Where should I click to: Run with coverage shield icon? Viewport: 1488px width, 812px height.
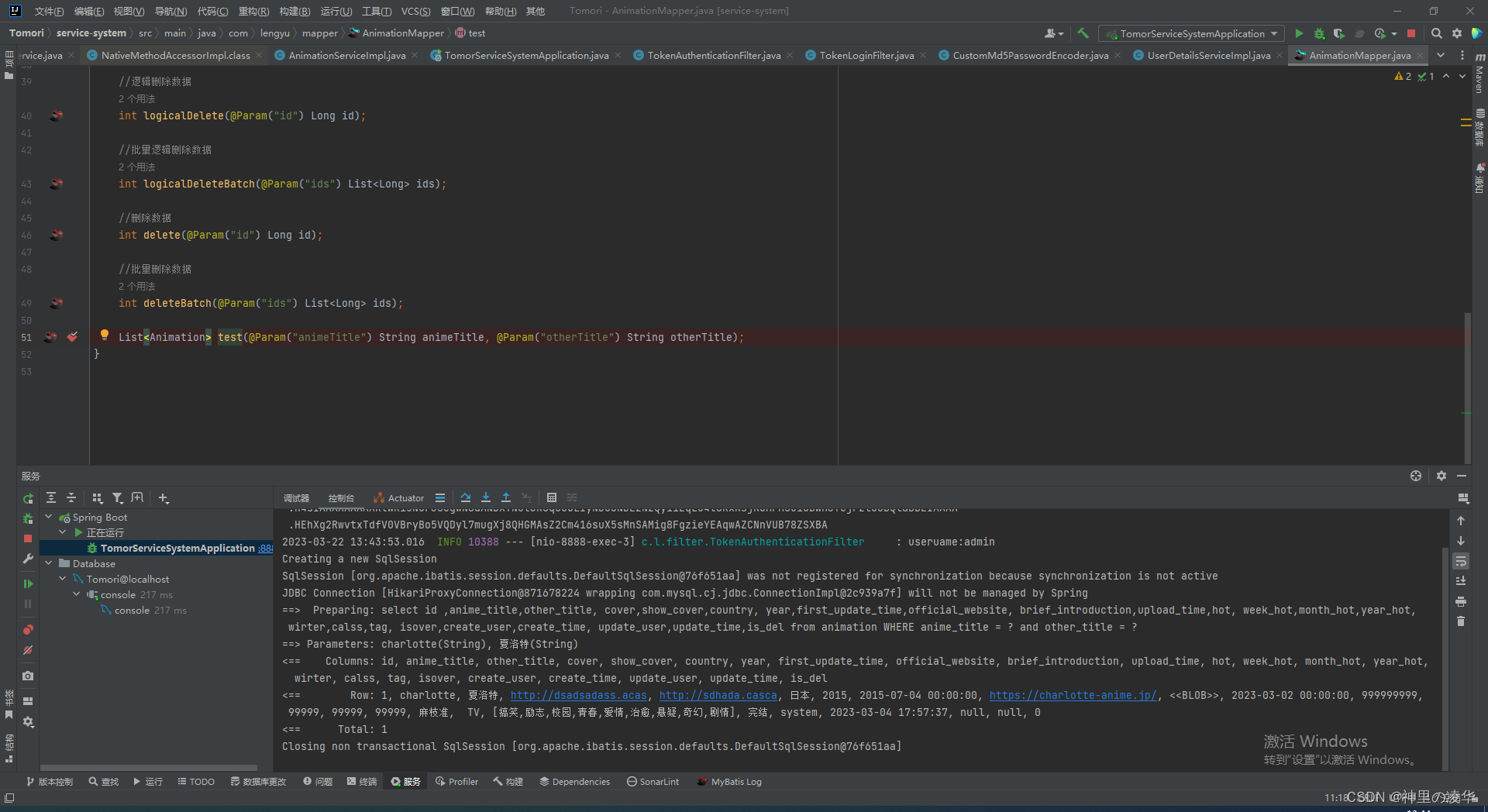pos(1339,33)
